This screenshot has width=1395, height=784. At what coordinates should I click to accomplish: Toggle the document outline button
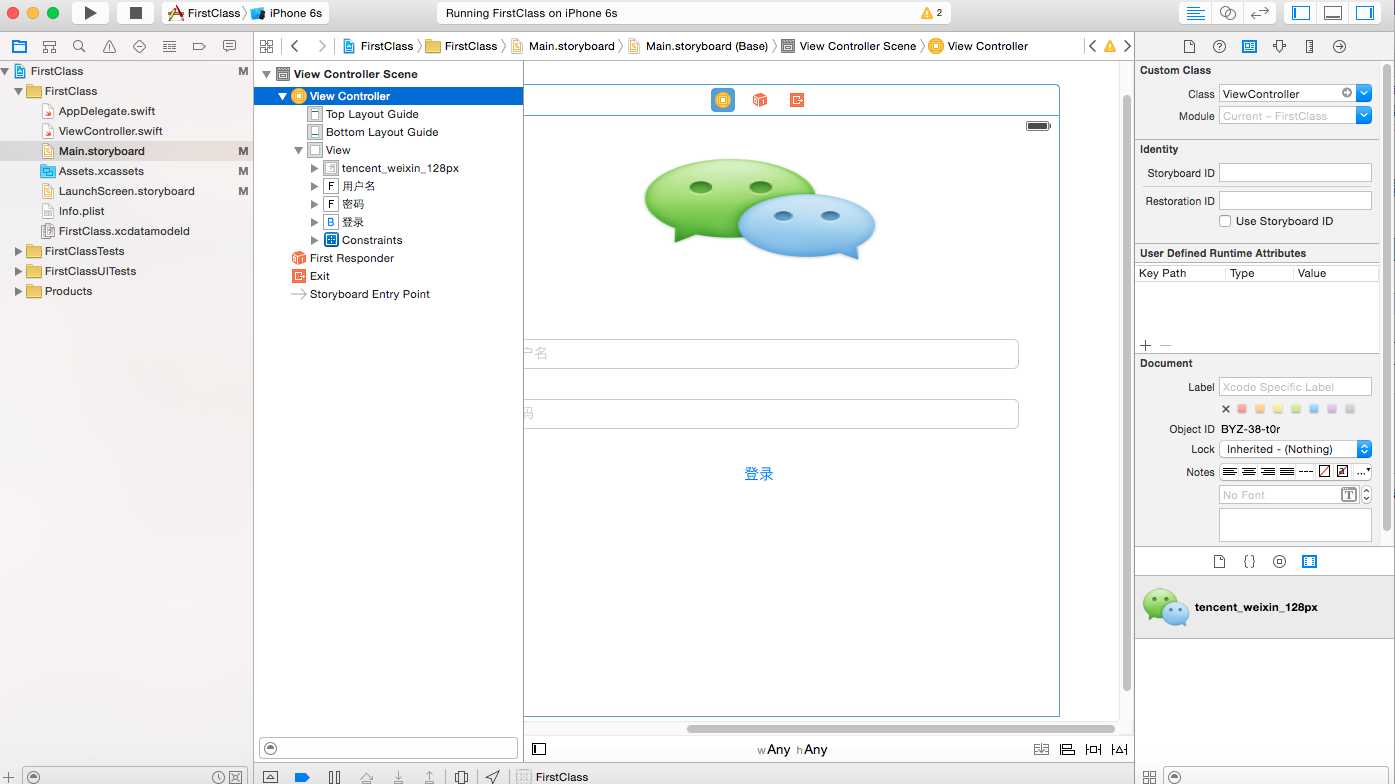[539, 749]
